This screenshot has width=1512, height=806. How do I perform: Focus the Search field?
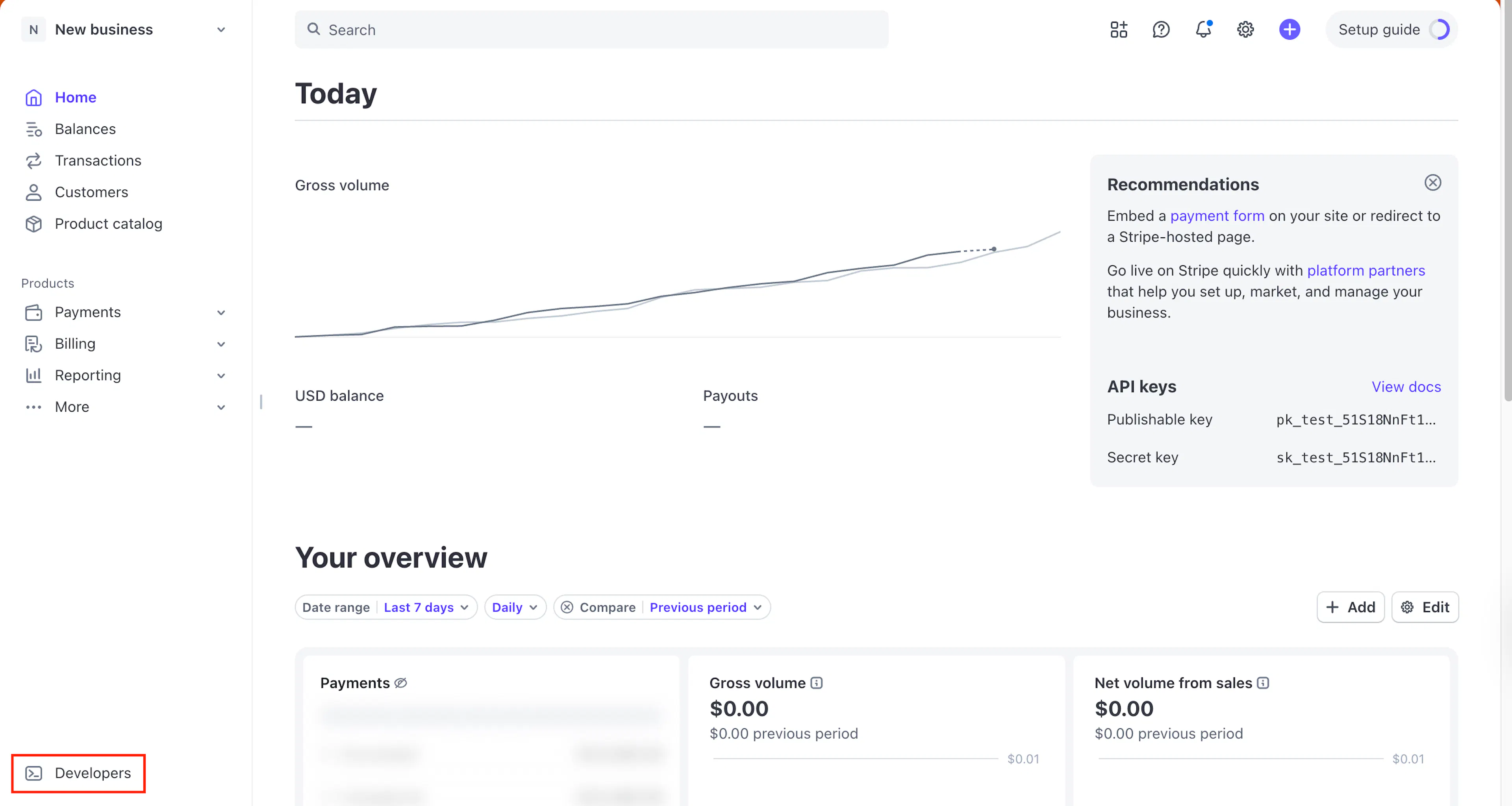click(591, 30)
